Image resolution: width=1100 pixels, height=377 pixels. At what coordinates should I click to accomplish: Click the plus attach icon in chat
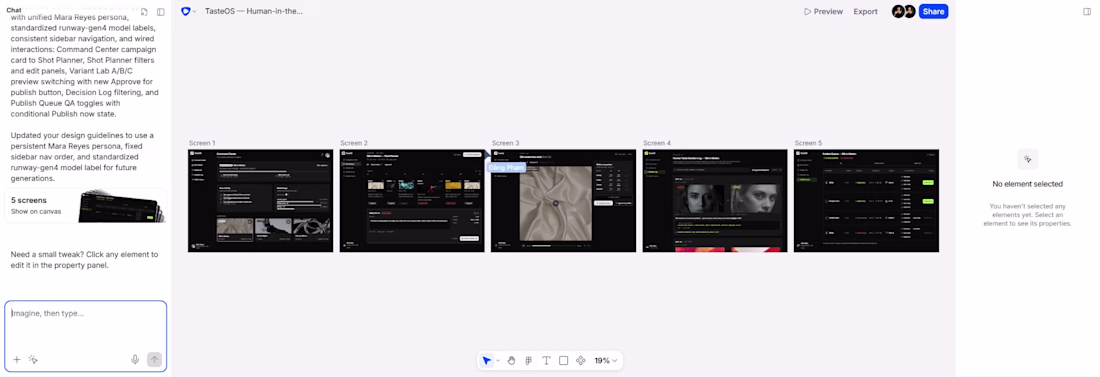pos(17,359)
